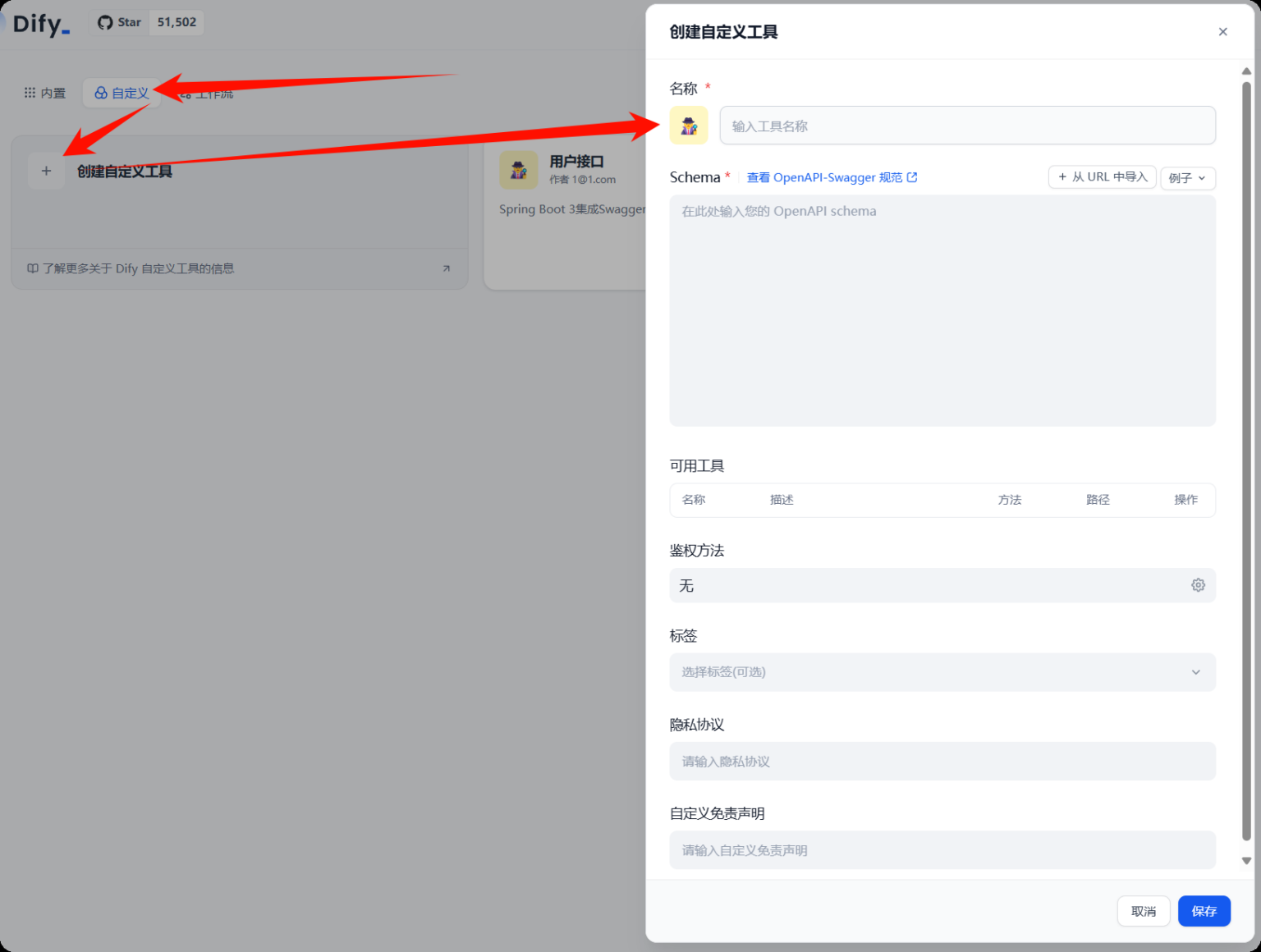This screenshot has height=952, width=1261.
Task: Click inside the OpenAPI schema text area
Action: [942, 310]
